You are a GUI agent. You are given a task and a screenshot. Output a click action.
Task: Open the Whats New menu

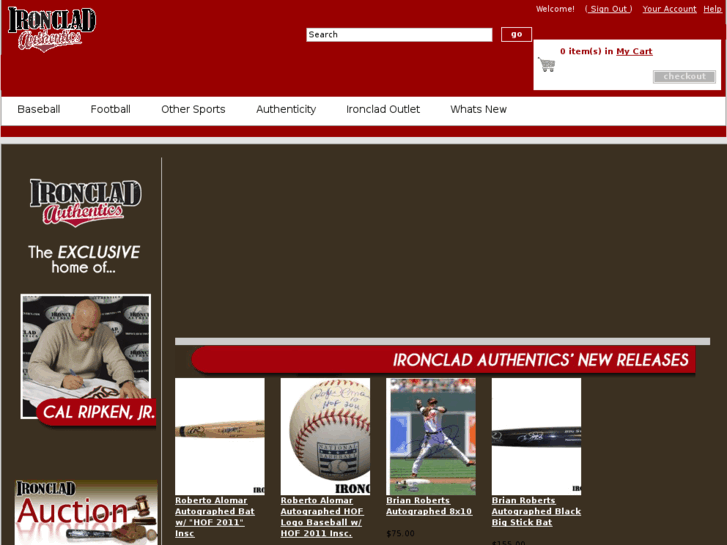tap(478, 109)
